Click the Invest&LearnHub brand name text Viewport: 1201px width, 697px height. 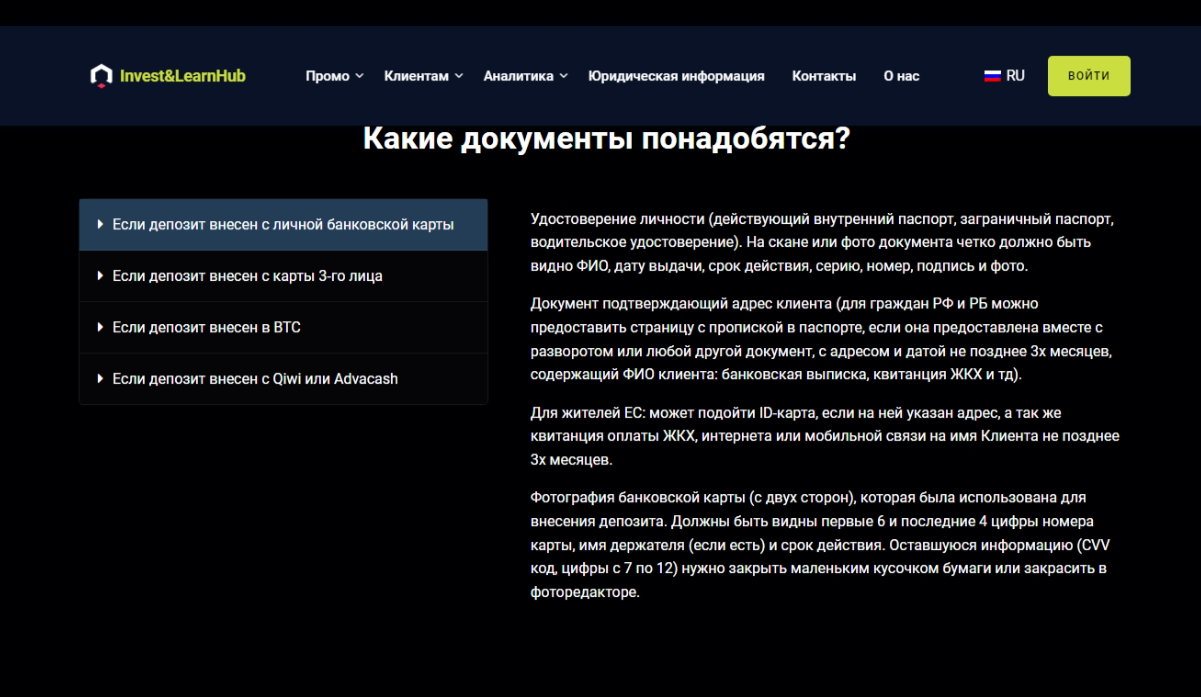182,76
